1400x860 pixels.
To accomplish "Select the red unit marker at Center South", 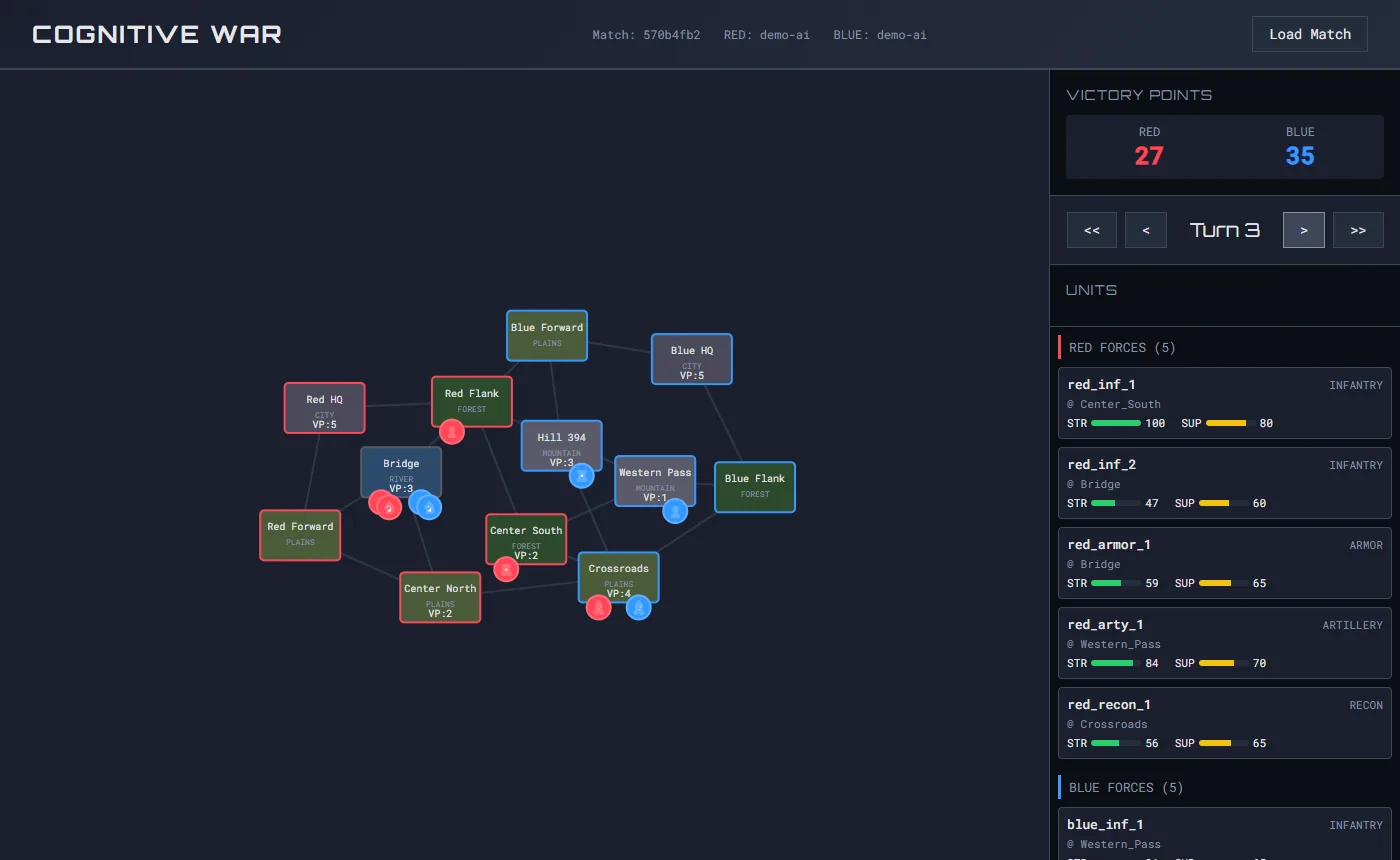I will click(506, 569).
